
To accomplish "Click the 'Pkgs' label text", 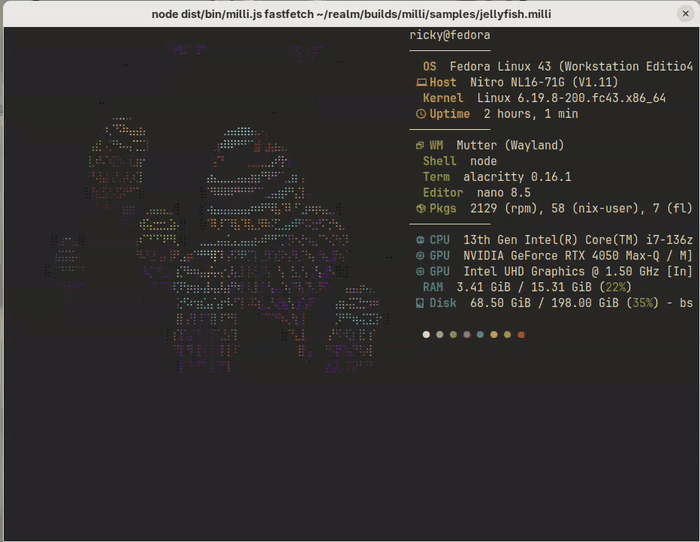I will tap(443, 208).
